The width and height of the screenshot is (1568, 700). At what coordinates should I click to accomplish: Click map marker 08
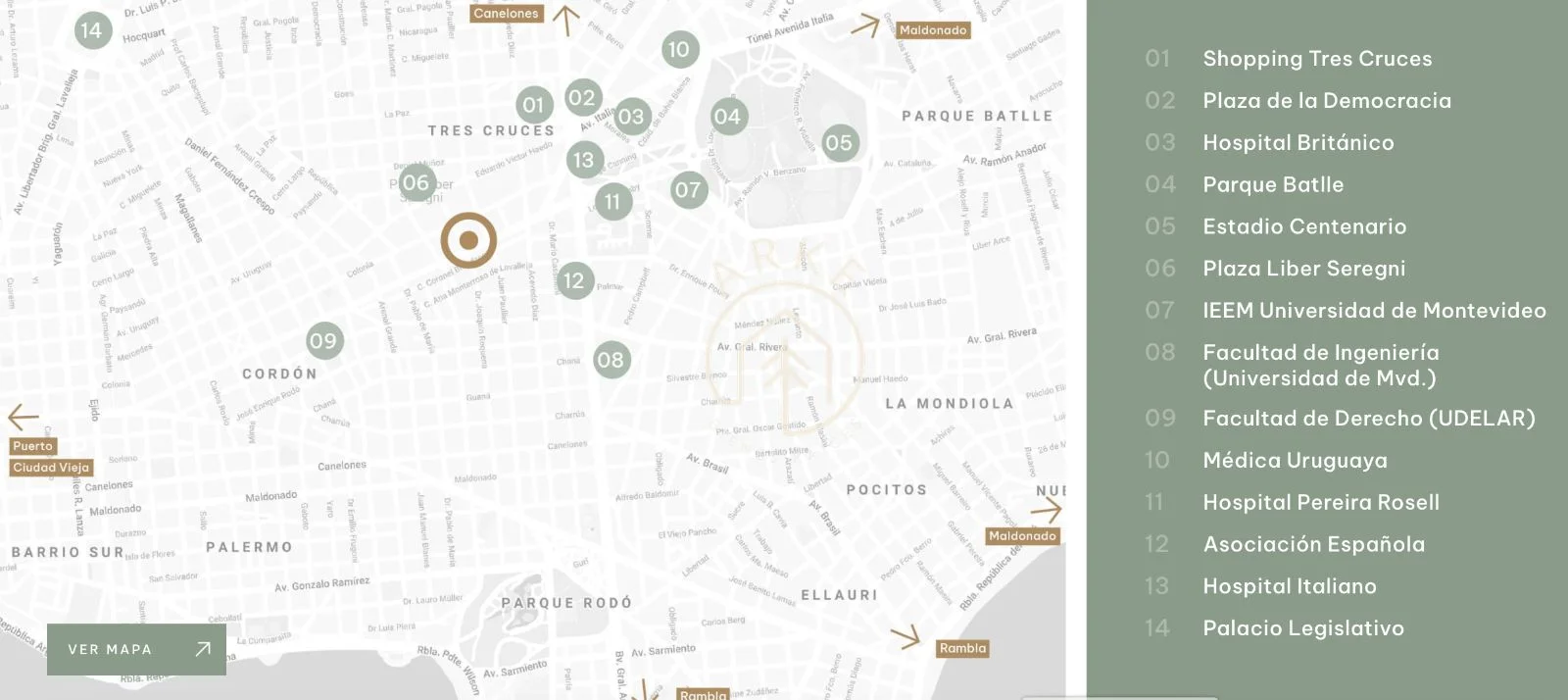tap(611, 360)
